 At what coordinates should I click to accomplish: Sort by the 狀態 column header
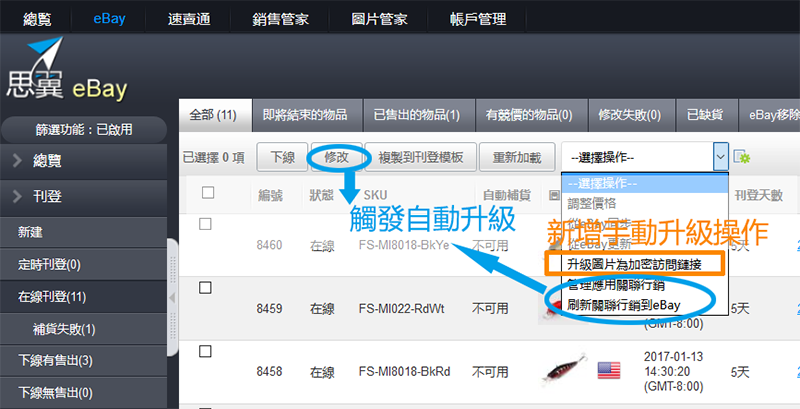322,195
